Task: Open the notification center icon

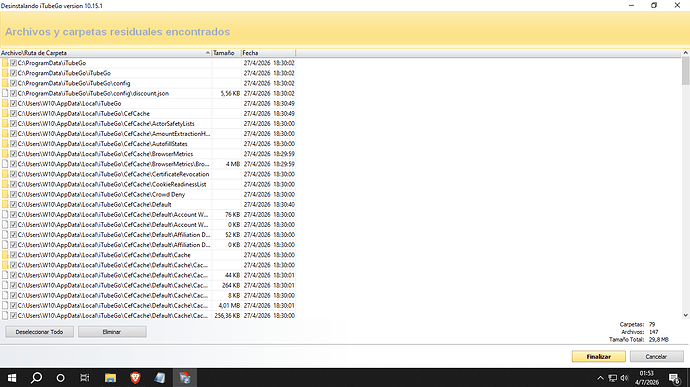Action: pyautogui.click(x=675, y=378)
